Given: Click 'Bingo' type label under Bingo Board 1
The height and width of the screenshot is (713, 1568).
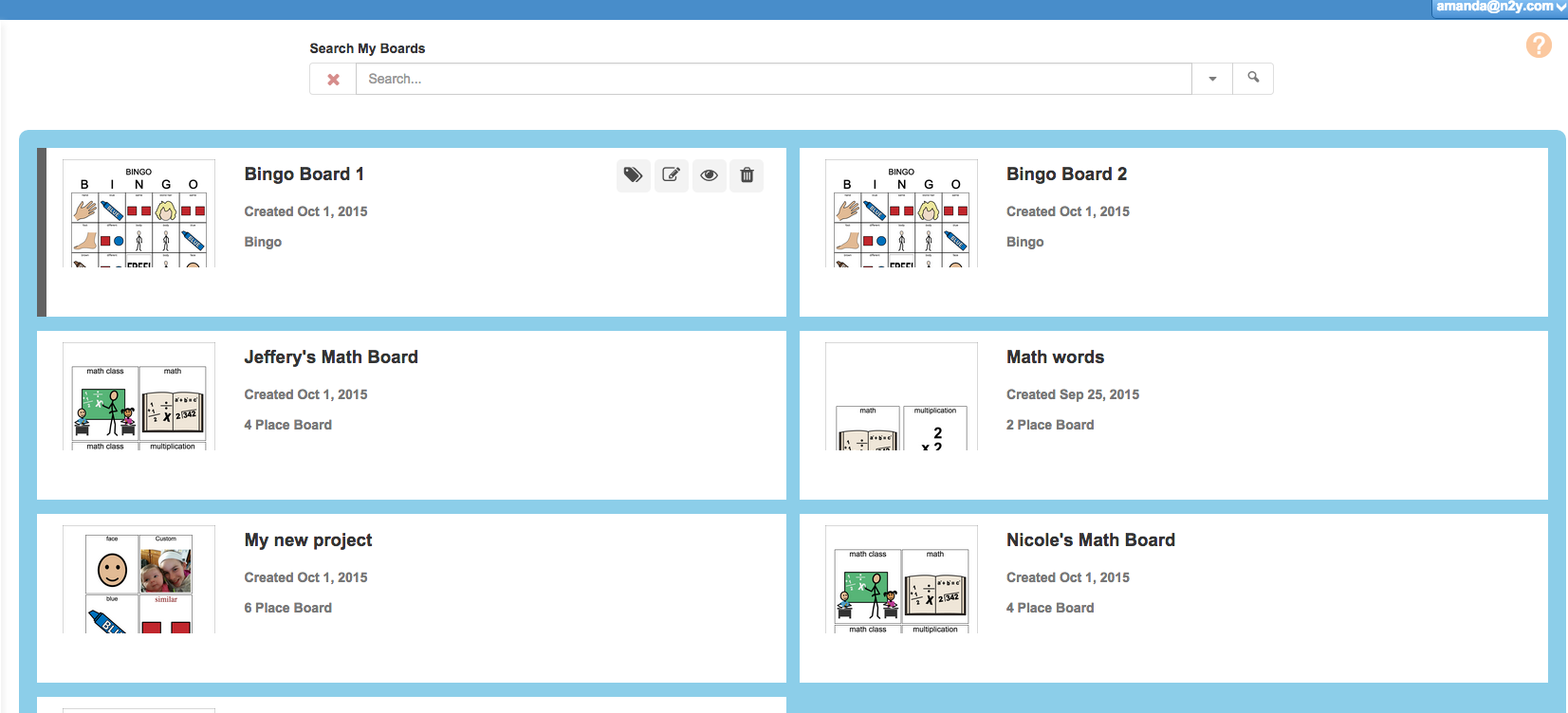Looking at the screenshot, I should [263, 242].
